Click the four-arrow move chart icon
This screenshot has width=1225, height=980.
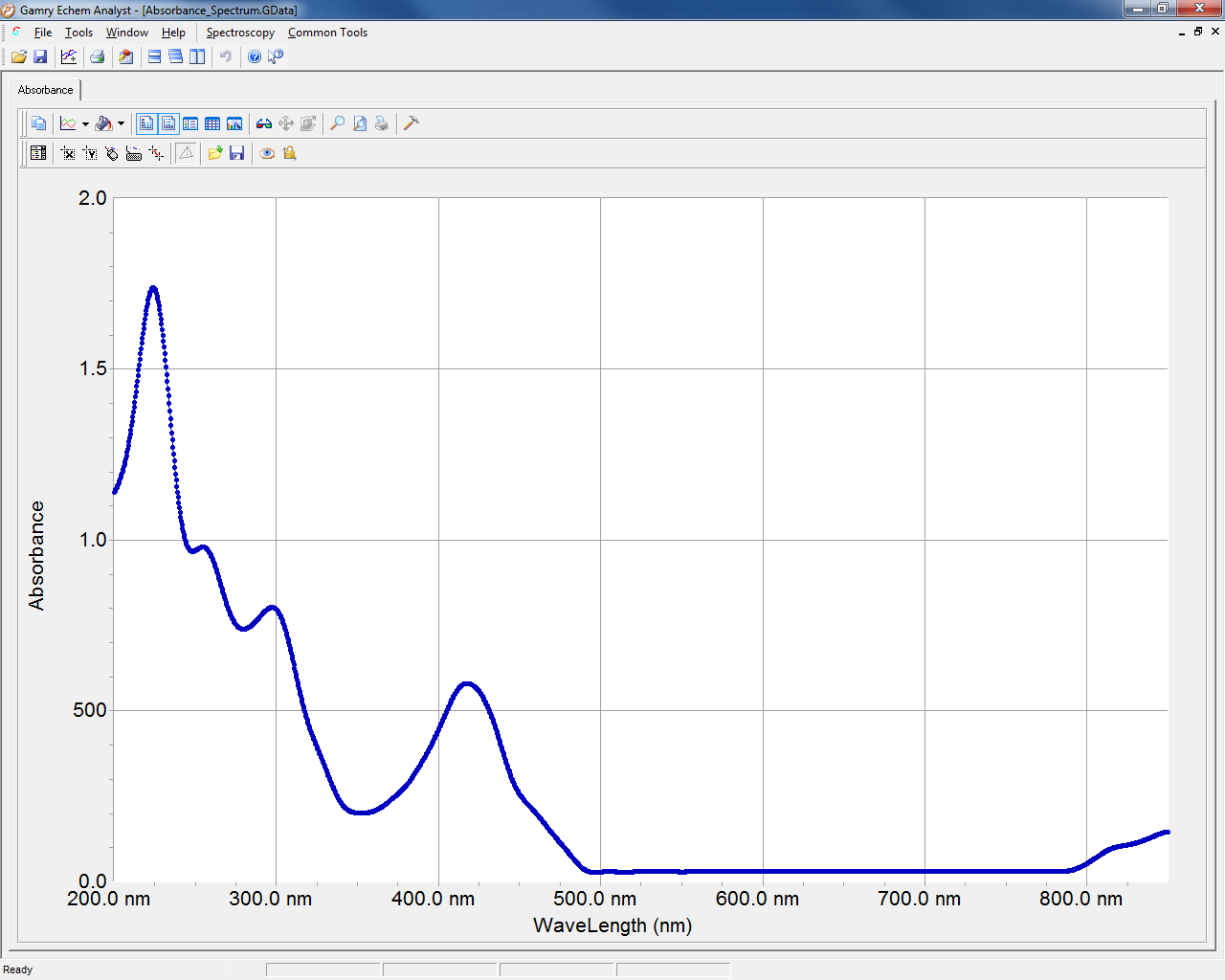coord(286,123)
